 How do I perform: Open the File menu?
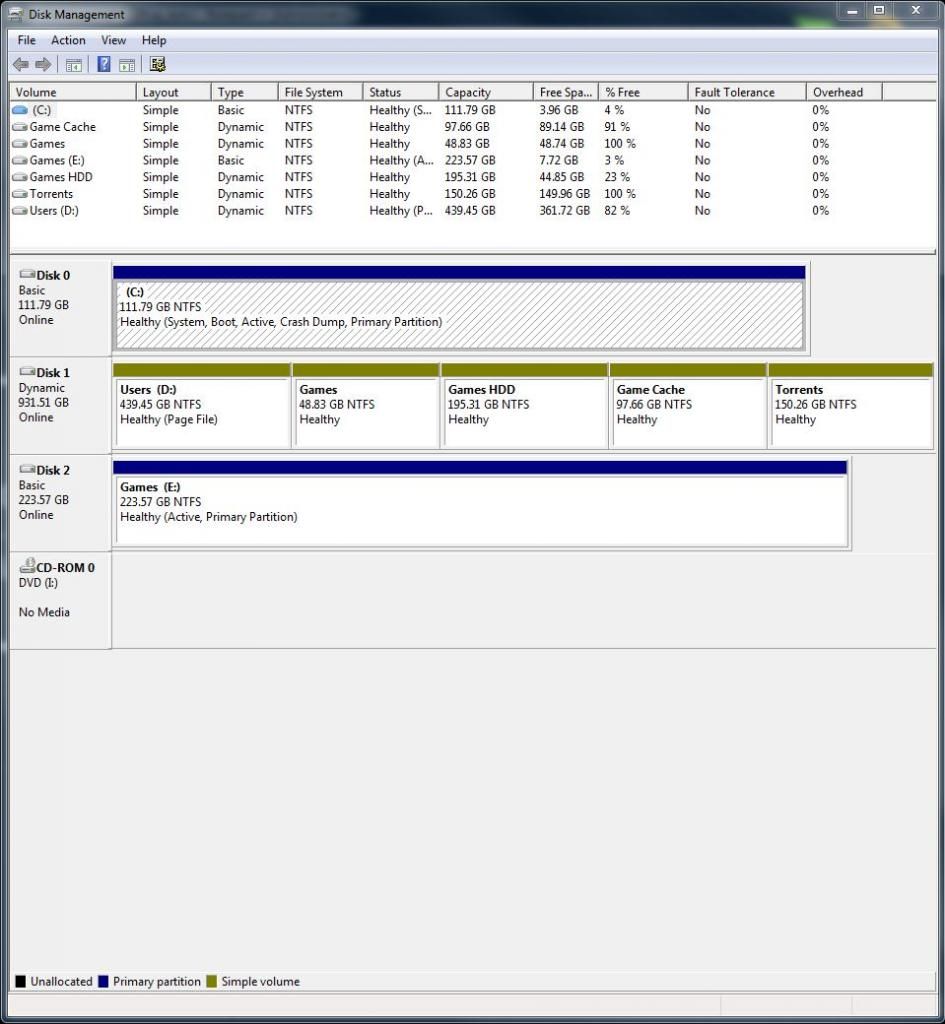27,40
